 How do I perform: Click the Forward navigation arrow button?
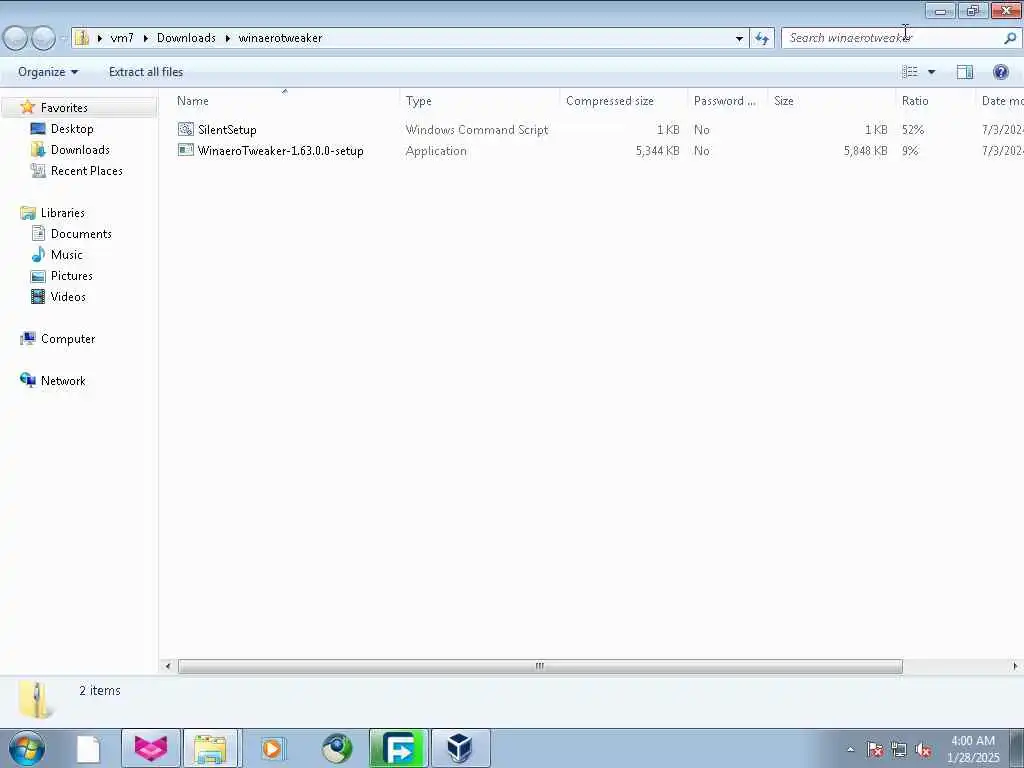coord(43,38)
